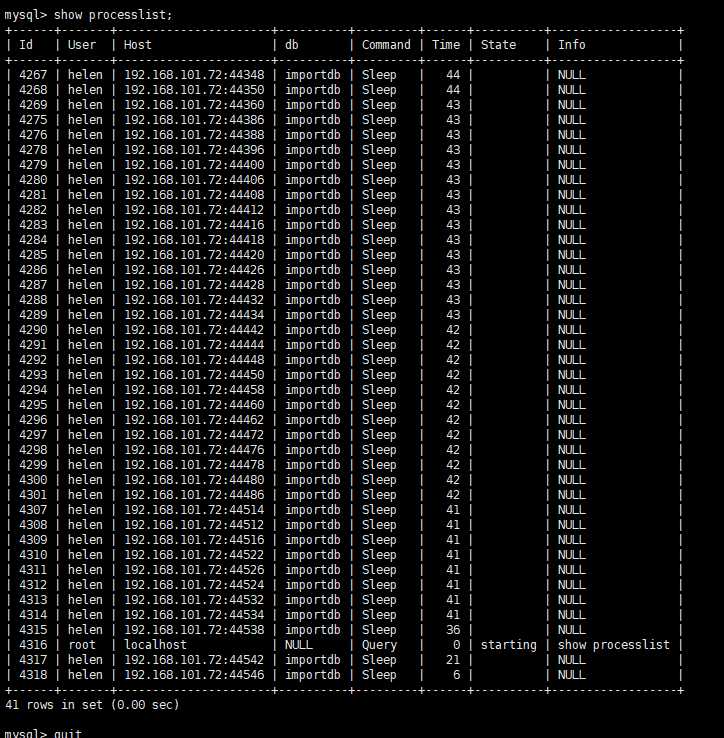The height and width of the screenshot is (738, 724).
Task: Select process Id 4289
Action: pos(33,315)
